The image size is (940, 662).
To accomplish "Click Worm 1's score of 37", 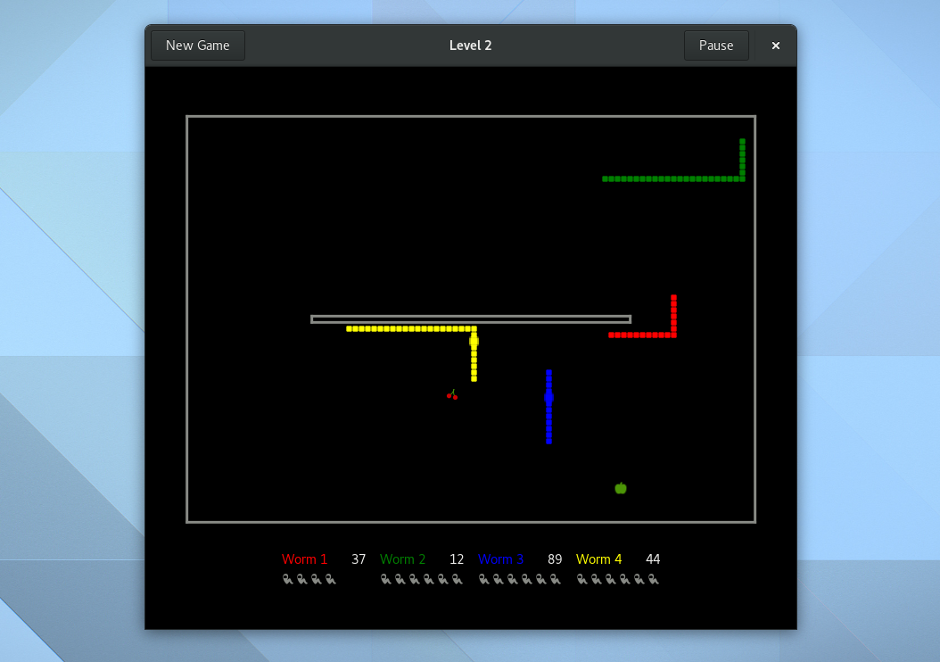I will [358, 559].
